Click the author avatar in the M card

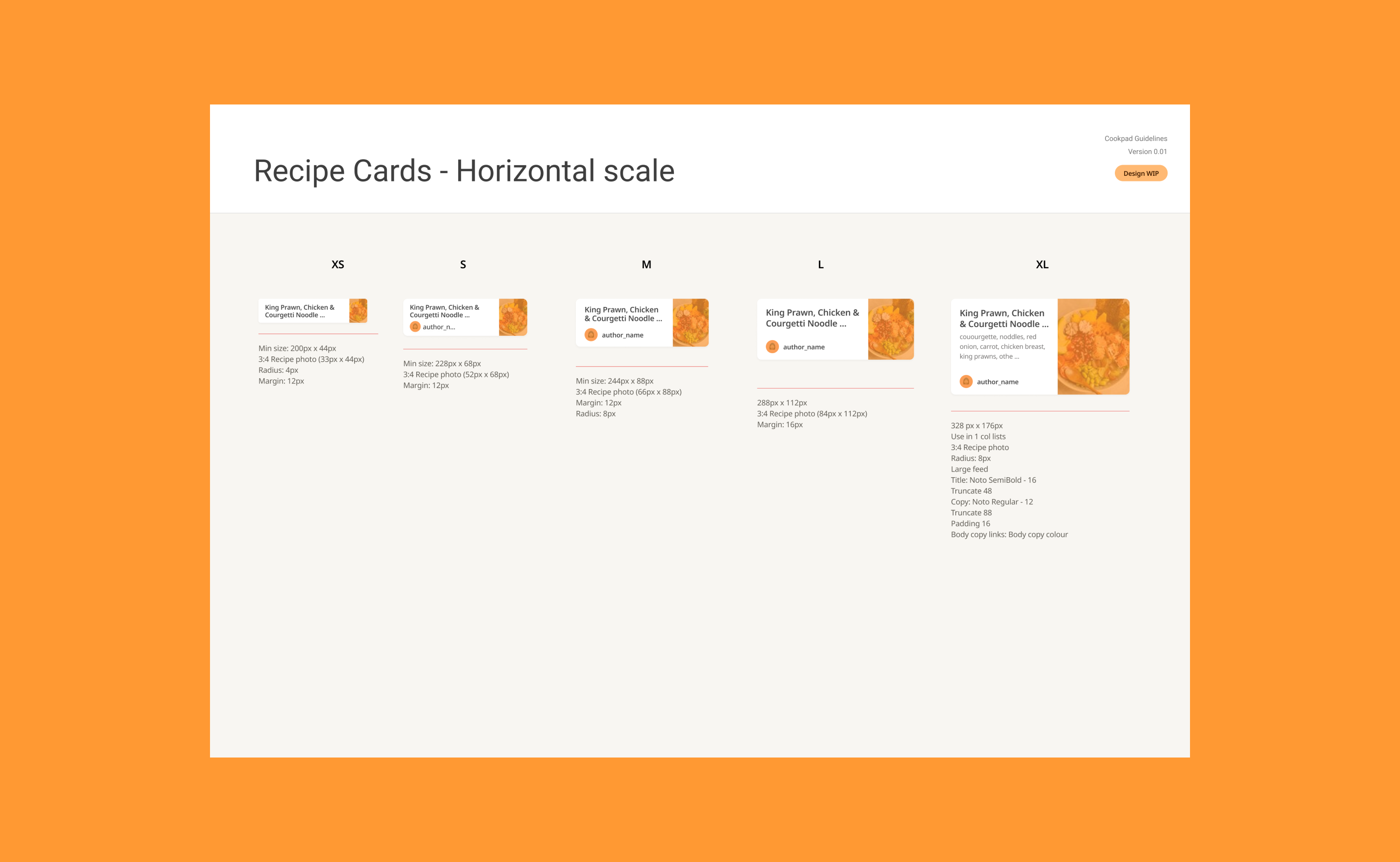click(591, 334)
